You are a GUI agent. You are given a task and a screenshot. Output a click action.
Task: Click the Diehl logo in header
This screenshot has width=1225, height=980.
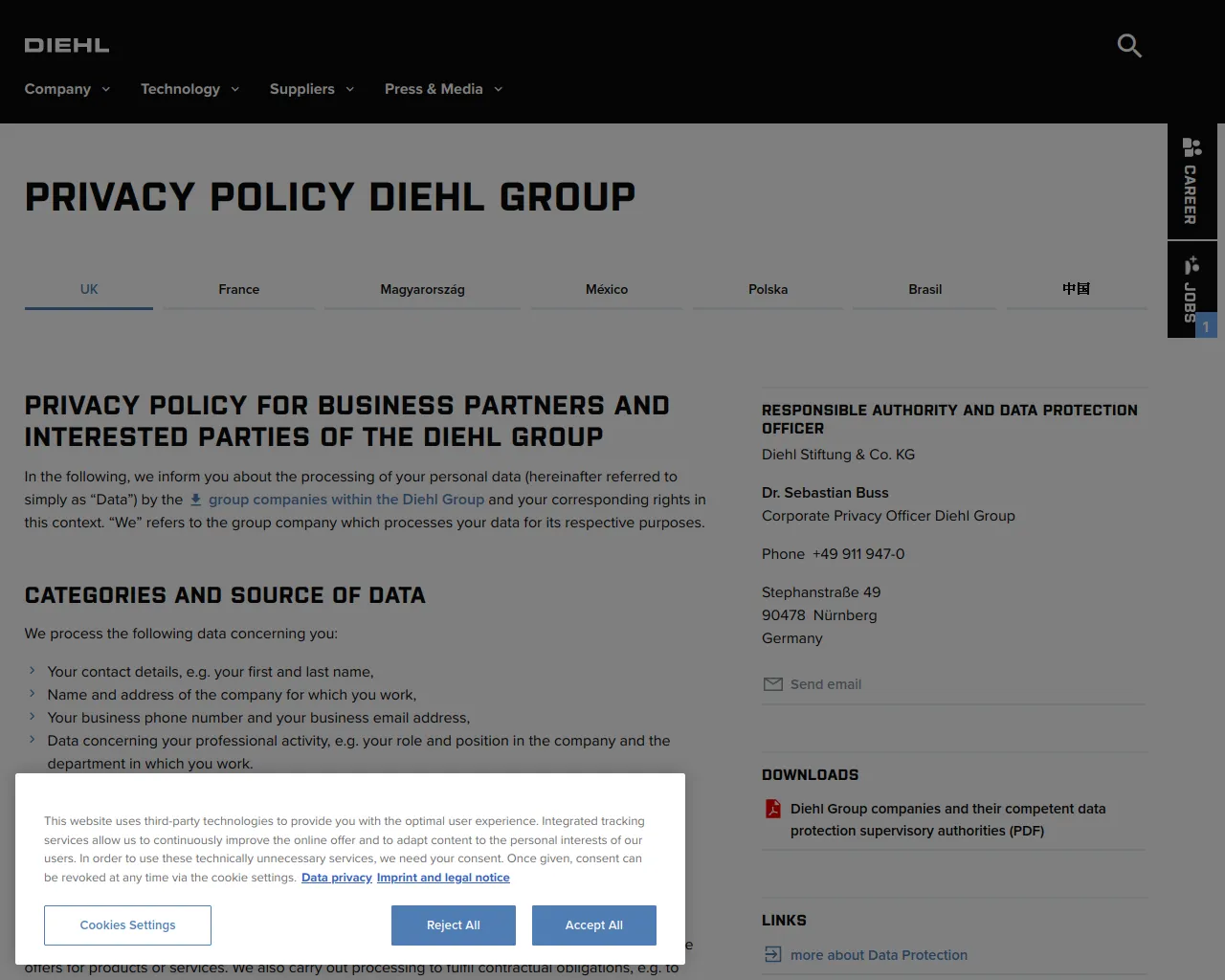(67, 45)
